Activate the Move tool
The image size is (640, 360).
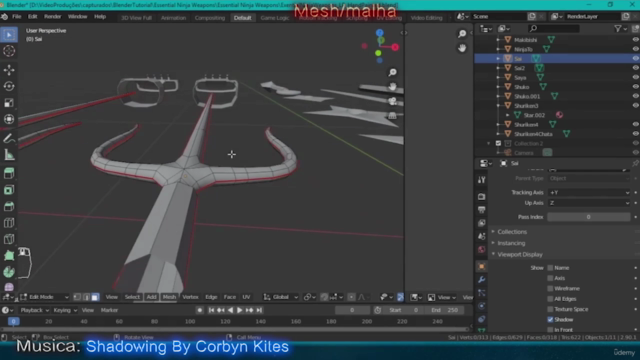point(9,70)
